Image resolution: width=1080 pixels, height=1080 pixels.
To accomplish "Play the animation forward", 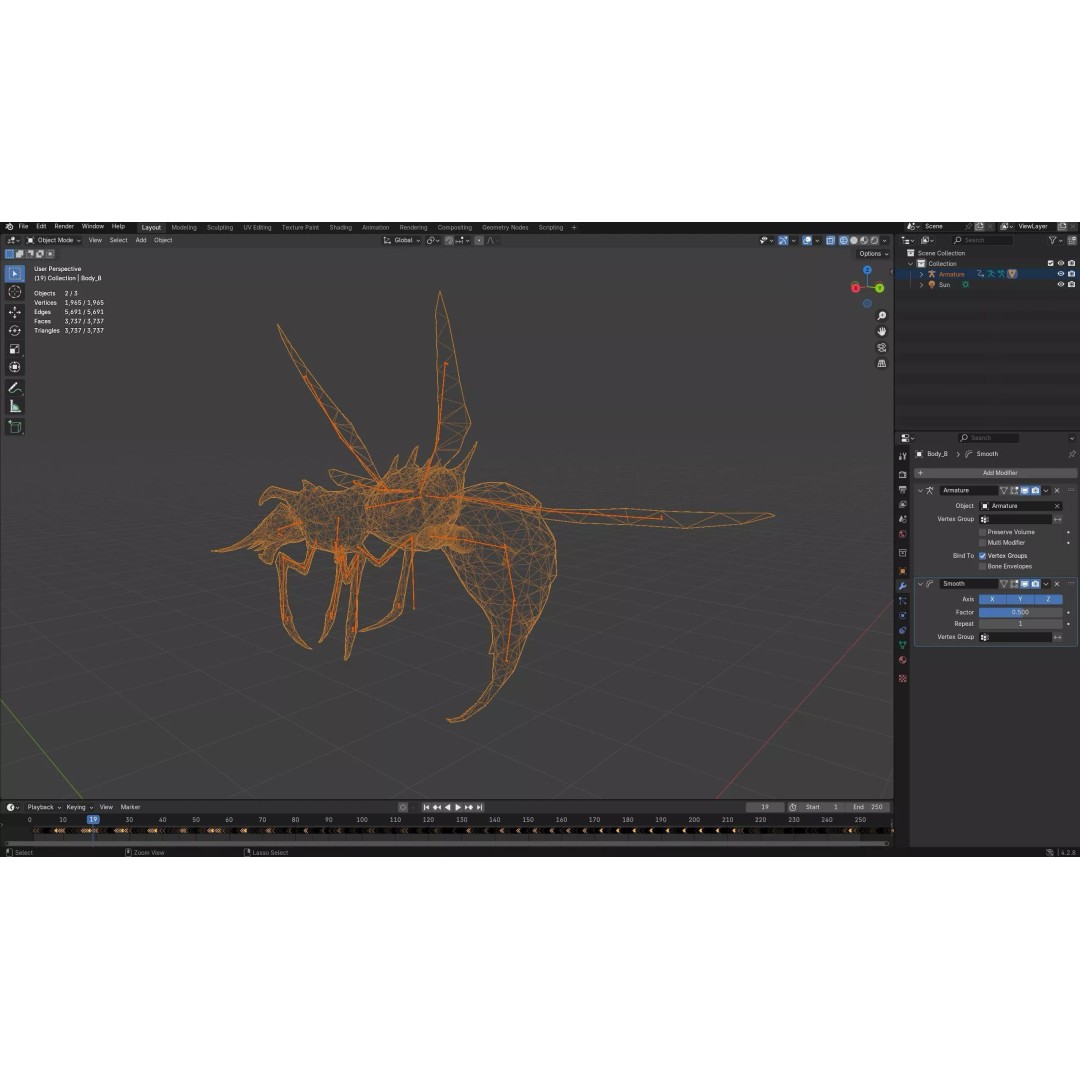I will tap(458, 807).
